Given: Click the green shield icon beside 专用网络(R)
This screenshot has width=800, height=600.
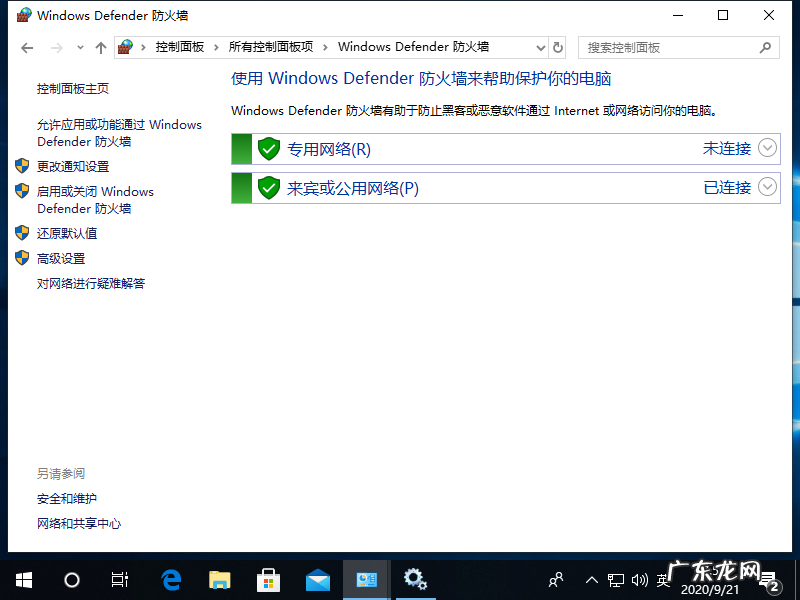Looking at the screenshot, I should tap(269, 149).
